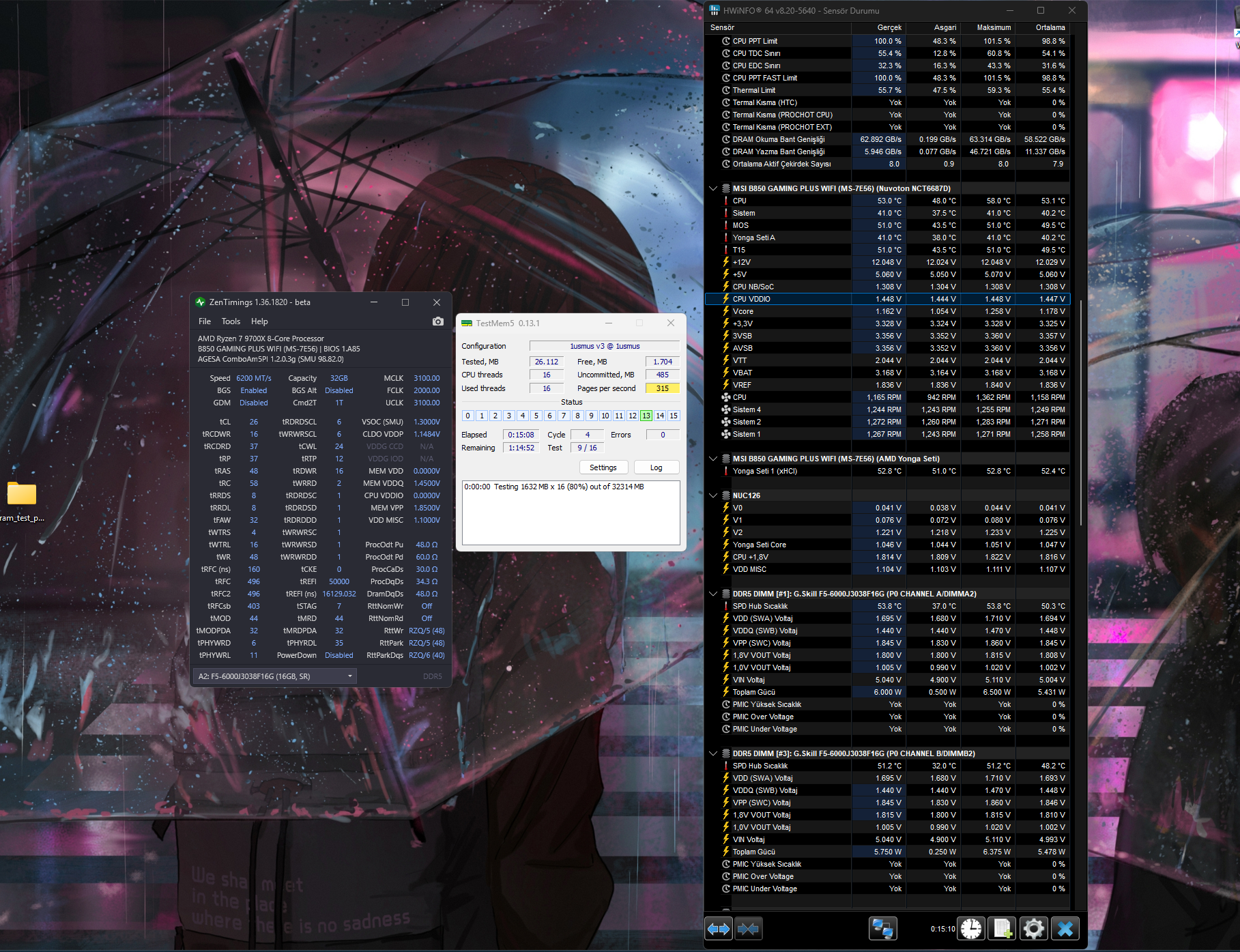Select the DRAM Okuma Bant Genişliği row
This screenshot has width=1240, height=952.
click(888, 139)
